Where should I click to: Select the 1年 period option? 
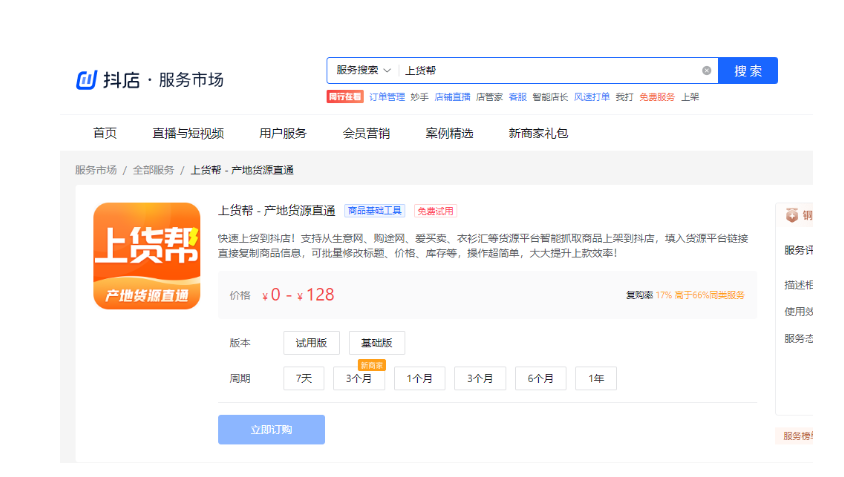pyautogui.click(x=596, y=378)
